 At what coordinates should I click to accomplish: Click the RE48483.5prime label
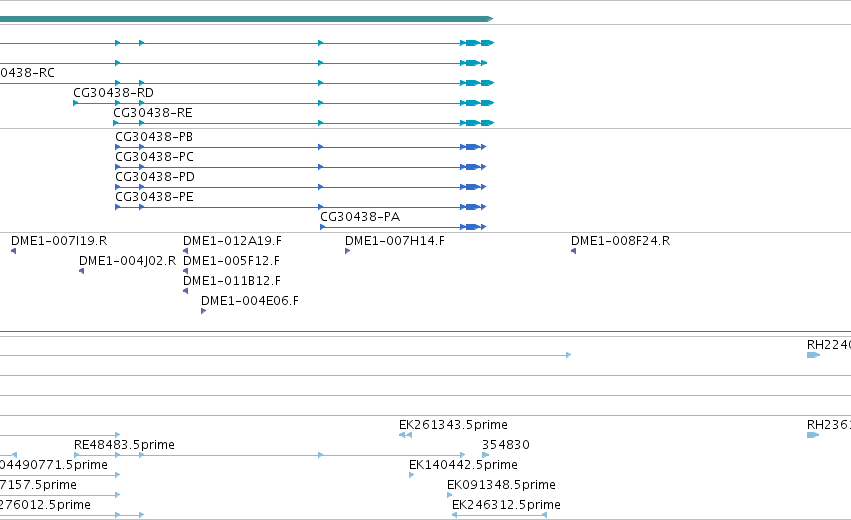(124, 445)
